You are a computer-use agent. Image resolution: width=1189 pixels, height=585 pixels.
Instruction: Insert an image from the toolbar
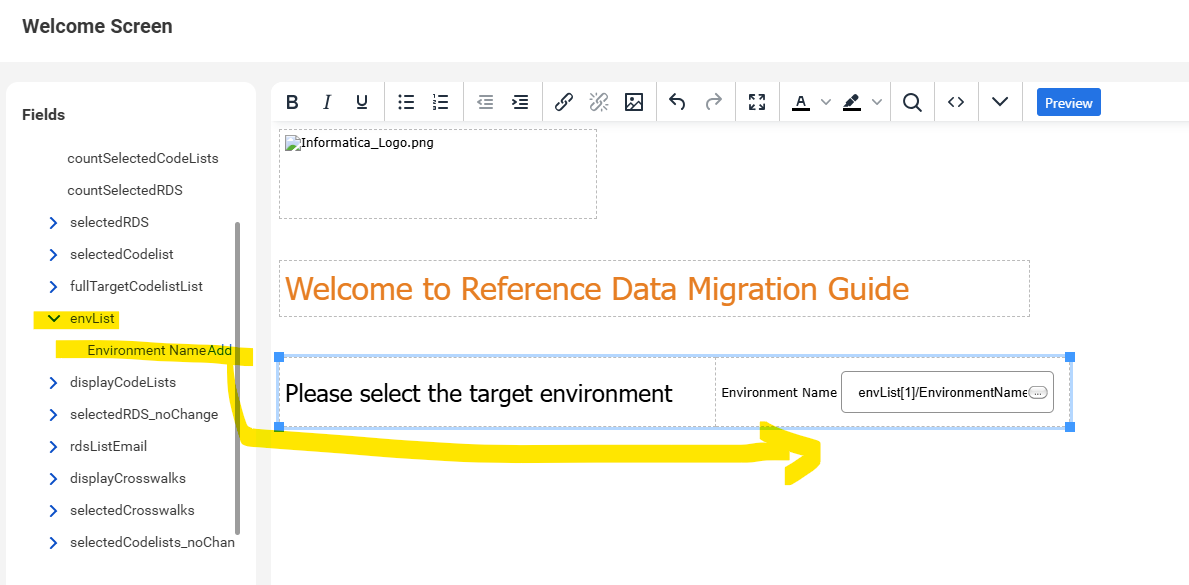click(634, 102)
